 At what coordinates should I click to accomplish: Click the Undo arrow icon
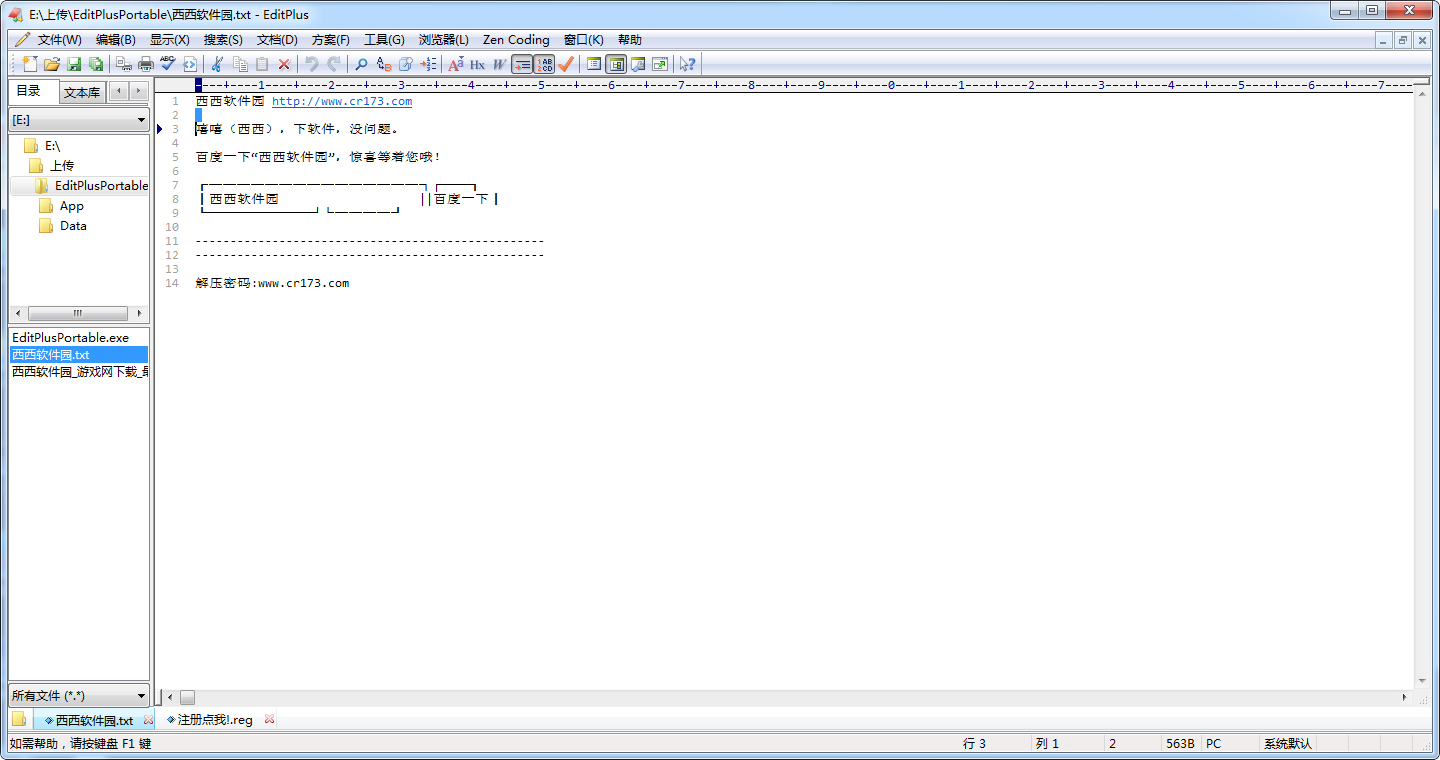[x=312, y=64]
